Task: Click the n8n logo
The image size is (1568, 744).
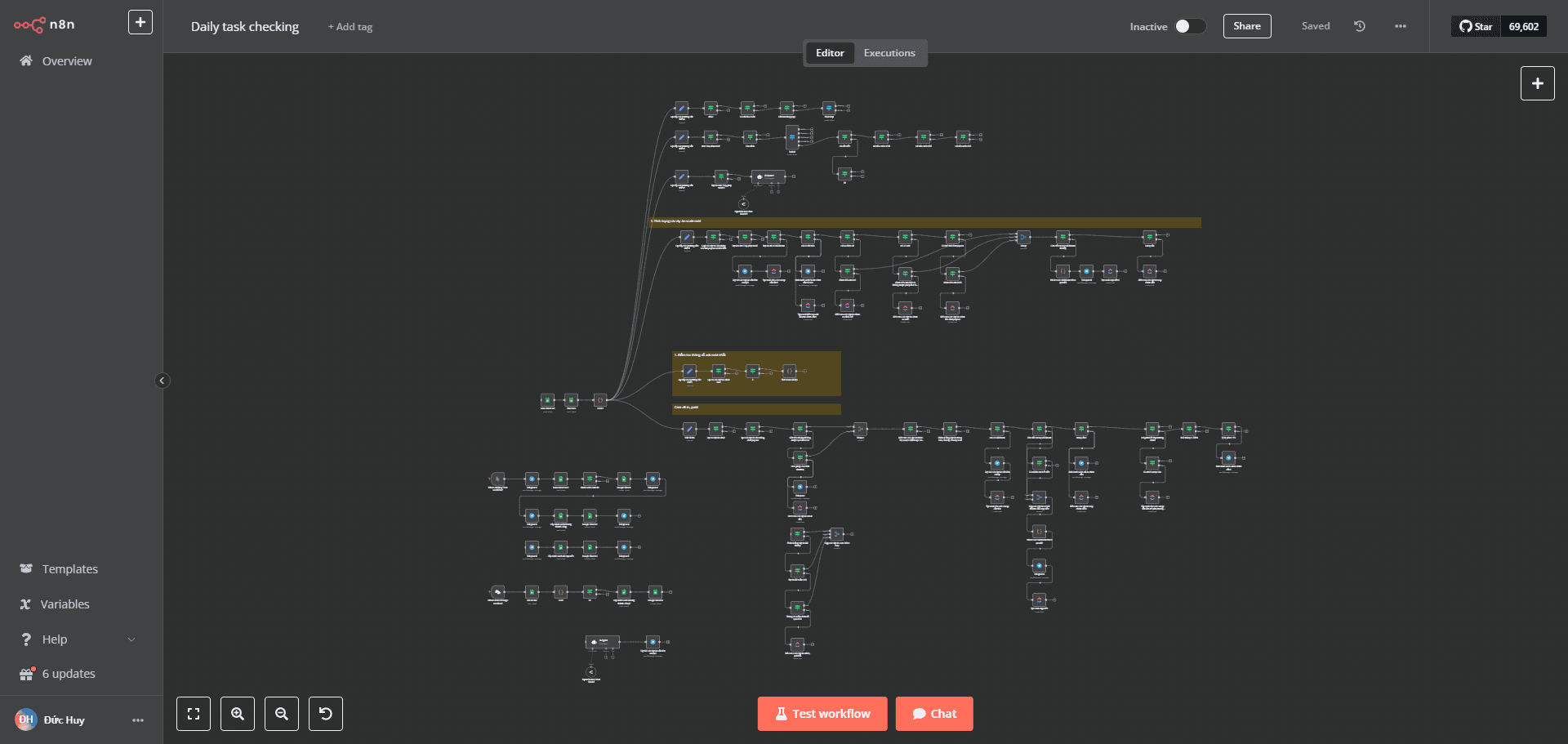Action: (x=45, y=25)
